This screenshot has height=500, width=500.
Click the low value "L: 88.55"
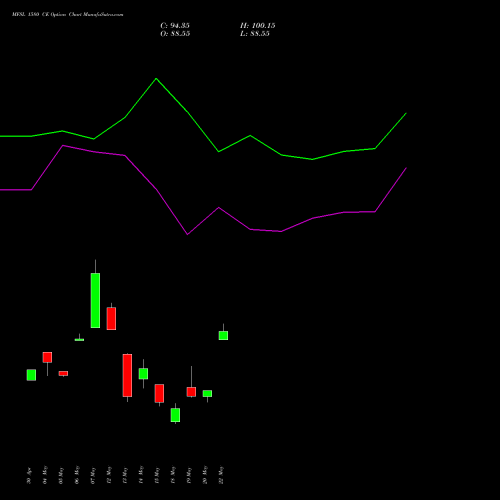255,34
